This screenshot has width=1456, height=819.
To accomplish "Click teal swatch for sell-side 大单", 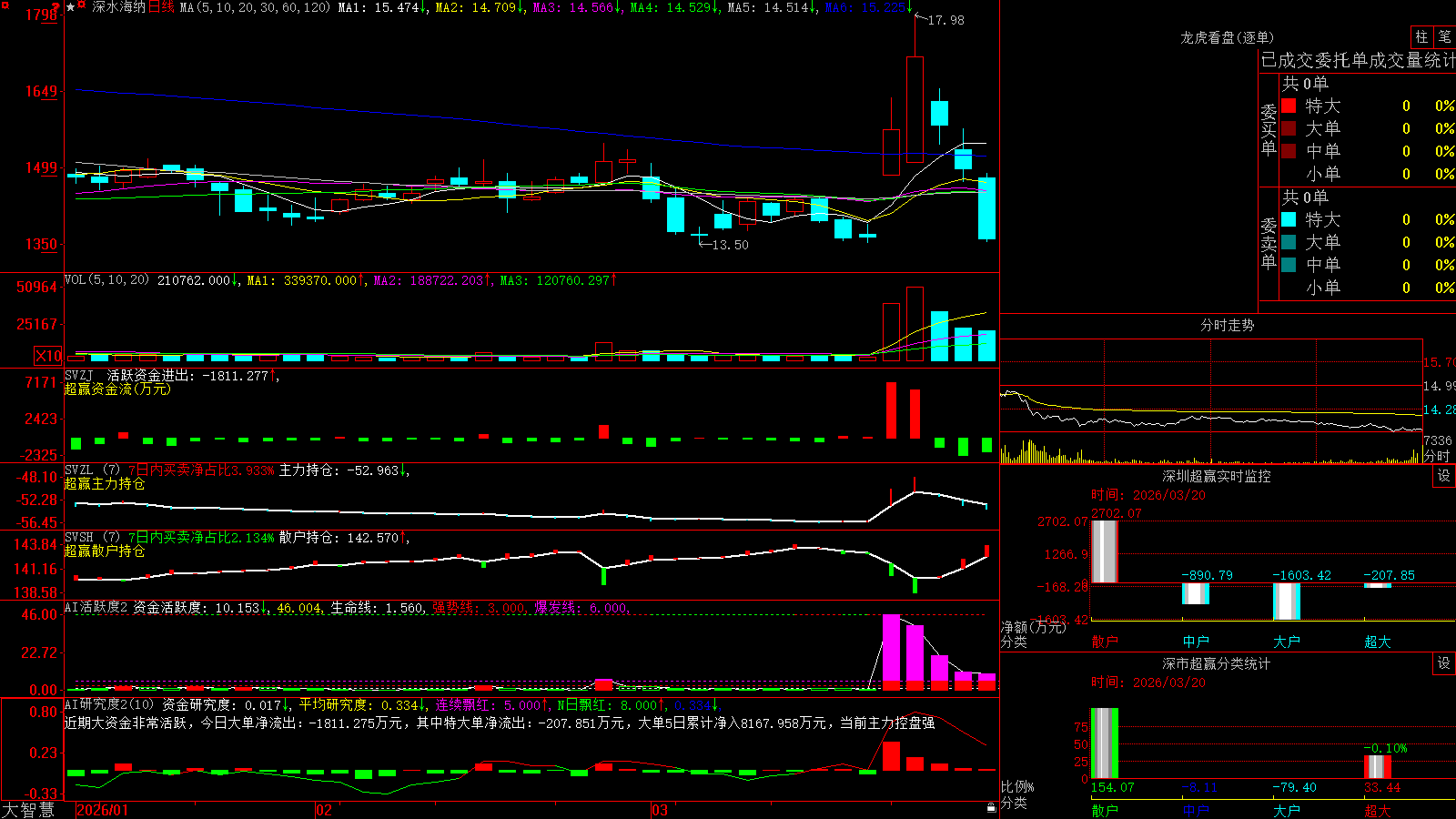I will pos(1289,242).
